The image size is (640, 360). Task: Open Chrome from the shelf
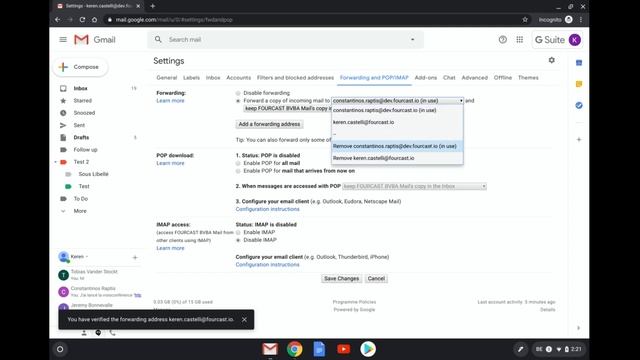[294, 349]
